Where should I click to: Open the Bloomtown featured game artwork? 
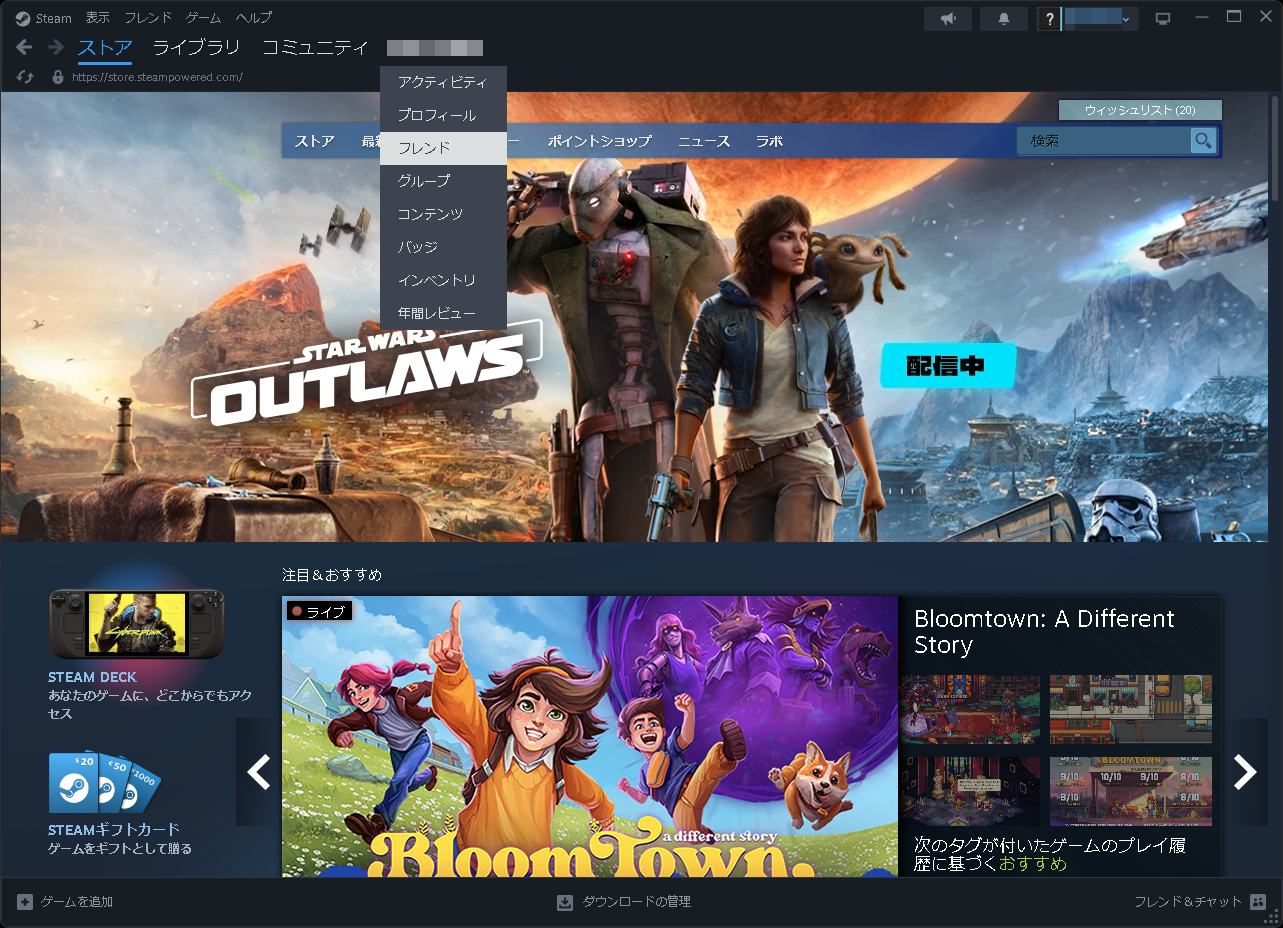[x=590, y=737]
